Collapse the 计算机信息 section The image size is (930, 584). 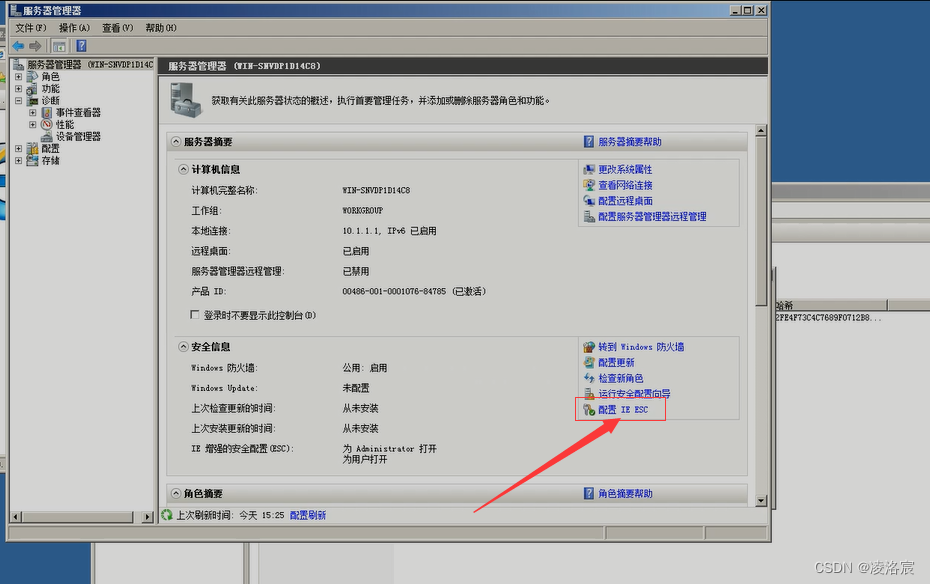pos(183,170)
